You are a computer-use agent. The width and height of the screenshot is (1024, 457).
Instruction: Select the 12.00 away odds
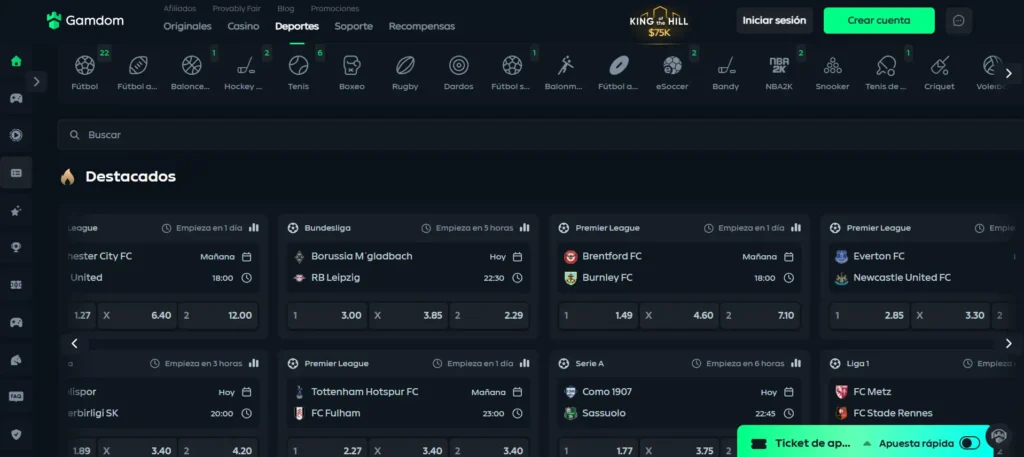(x=218, y=315)
